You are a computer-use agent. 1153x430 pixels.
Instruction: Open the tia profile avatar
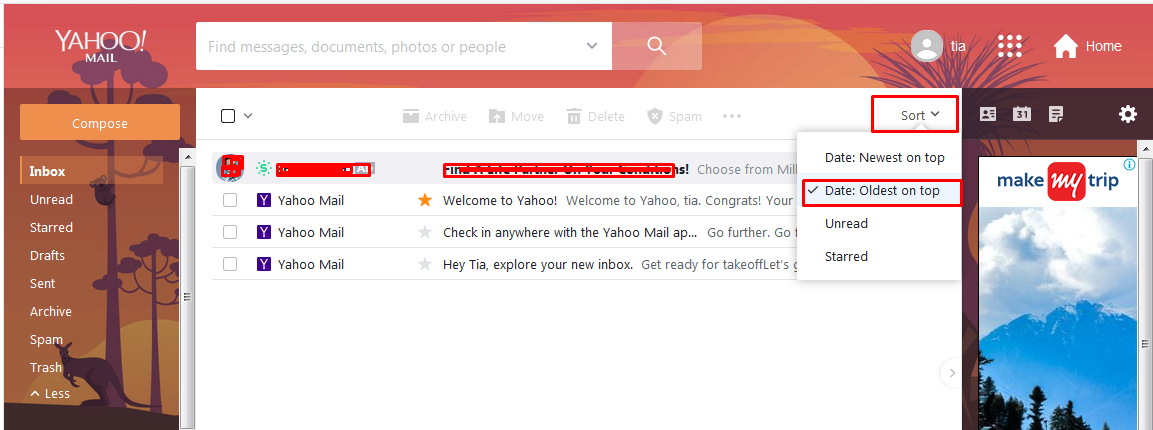(x=927, y=46)
